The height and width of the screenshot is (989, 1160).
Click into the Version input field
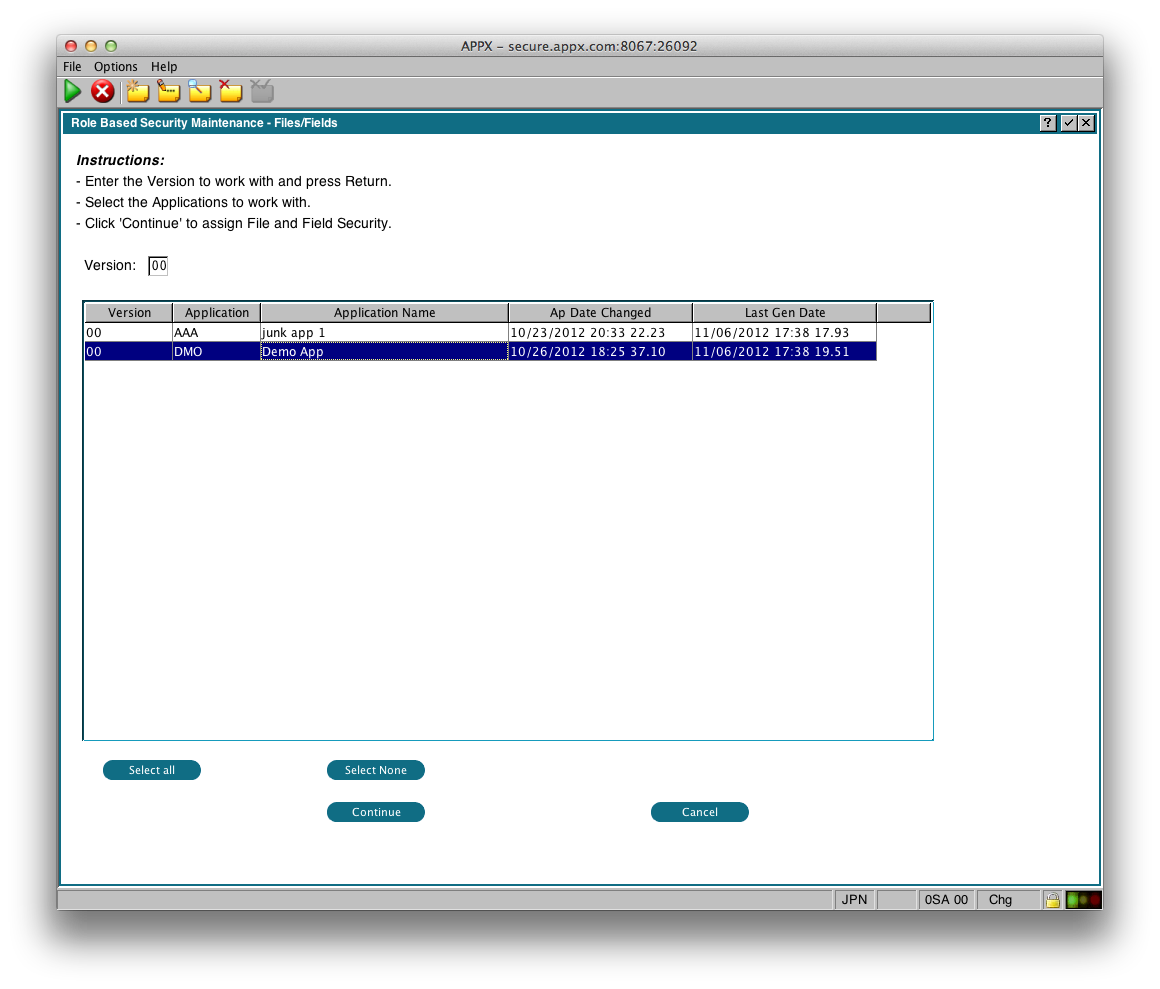pos(158,266)
